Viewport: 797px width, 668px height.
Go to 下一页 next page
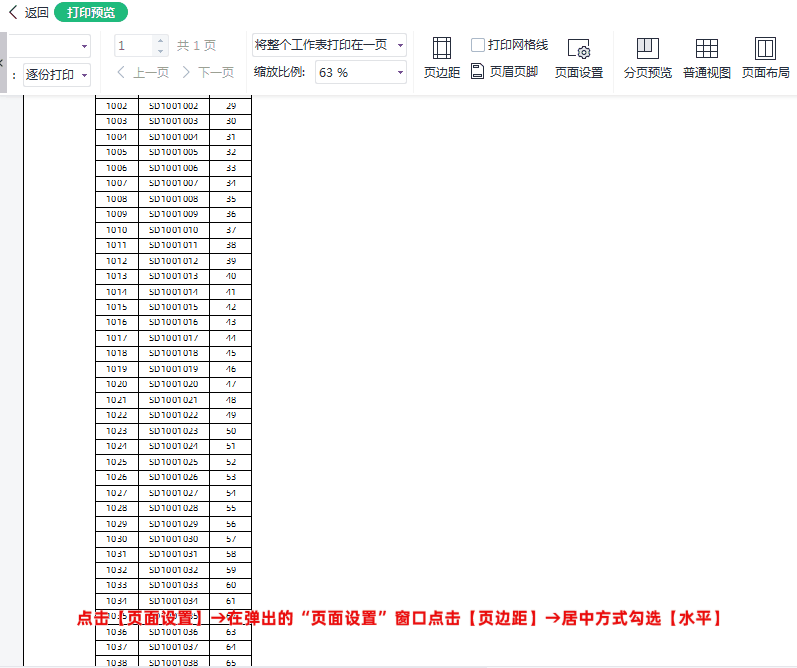pyautogui.click(x=208, y=73)
